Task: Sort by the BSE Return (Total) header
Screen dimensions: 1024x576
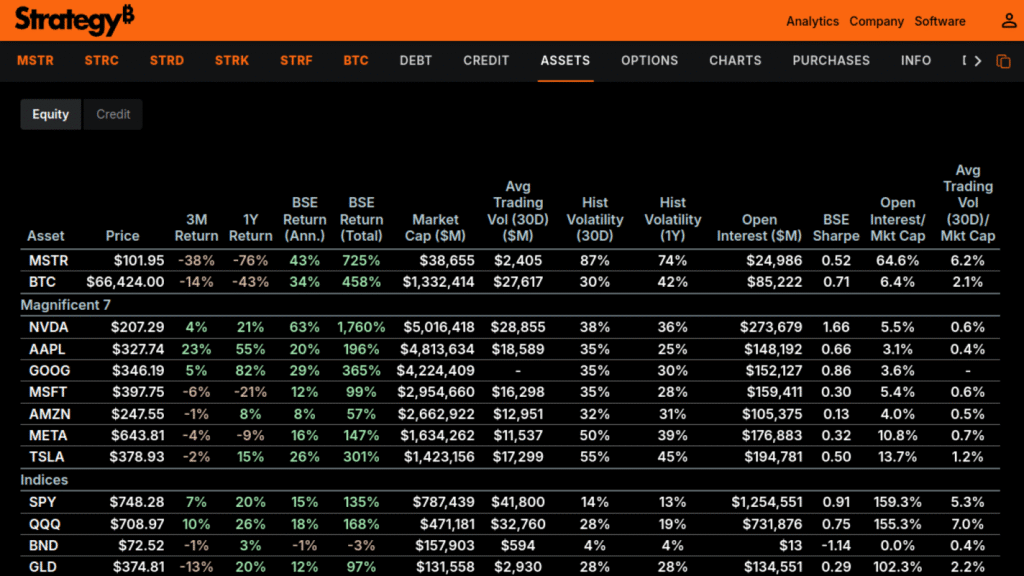Action: click(x=361, y=219)
